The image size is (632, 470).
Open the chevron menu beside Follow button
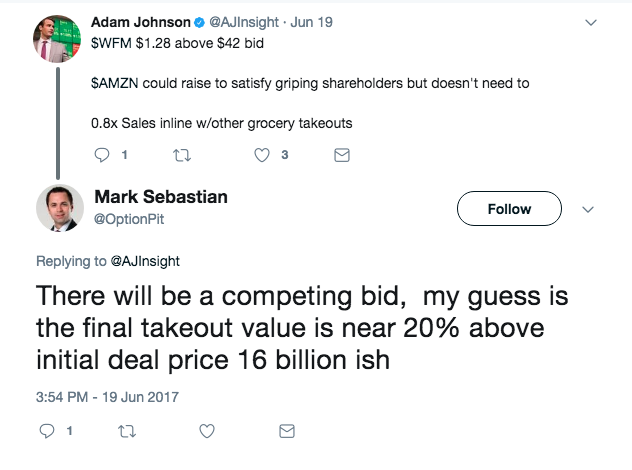pos(588,209)
